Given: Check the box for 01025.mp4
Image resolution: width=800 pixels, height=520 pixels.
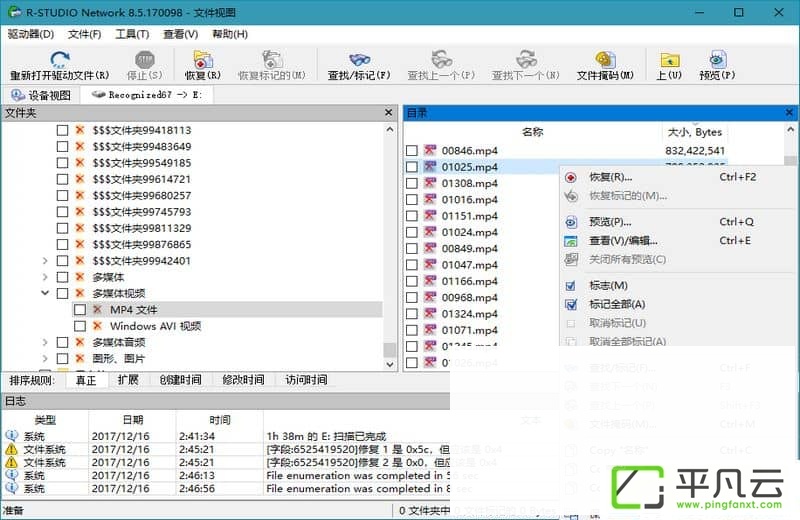Looking at the screenshot, I should click(412, 167).
